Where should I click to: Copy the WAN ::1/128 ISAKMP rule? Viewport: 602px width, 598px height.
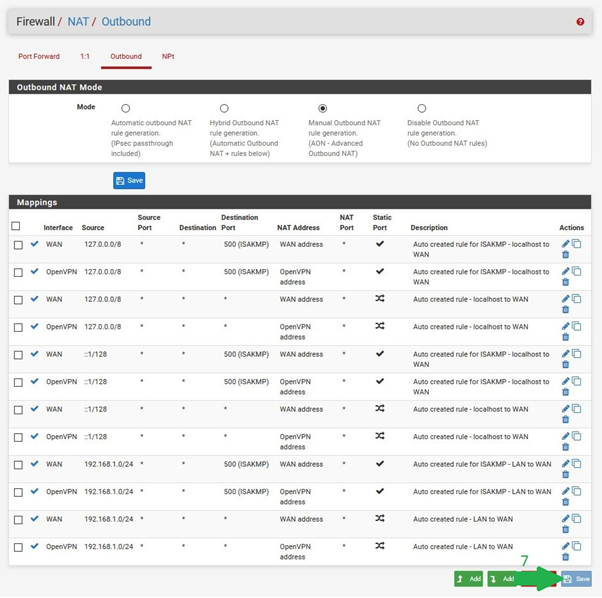click(x=577, y=354)
